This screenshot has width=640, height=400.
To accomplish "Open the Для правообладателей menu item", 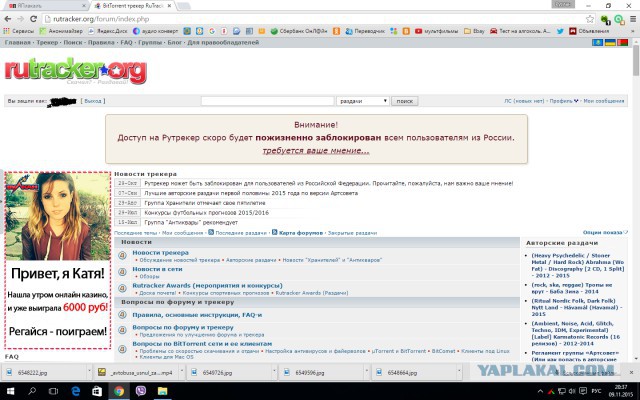I will 223,42.
